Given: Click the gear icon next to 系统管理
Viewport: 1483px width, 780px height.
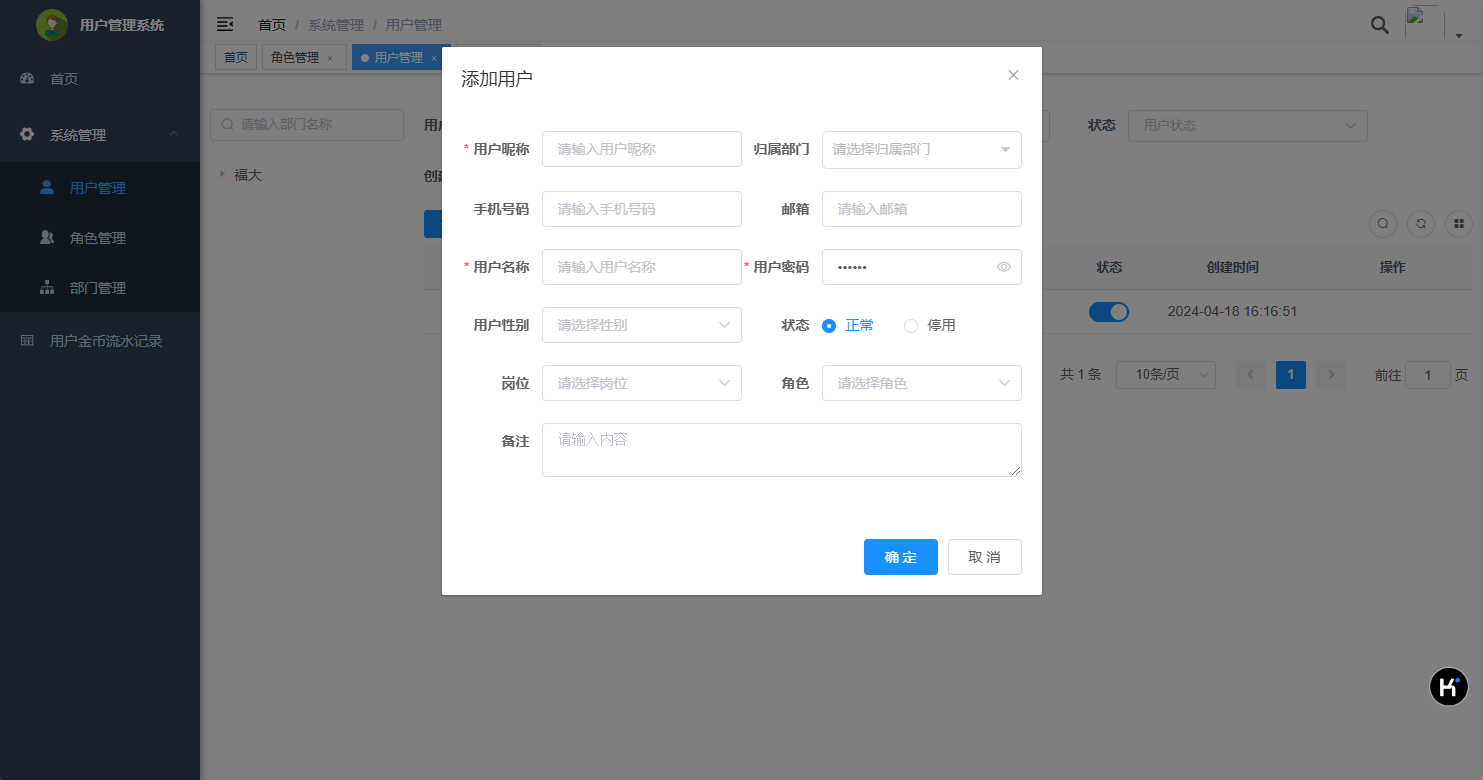Looking at the screenshot, I should pos(28,135).
